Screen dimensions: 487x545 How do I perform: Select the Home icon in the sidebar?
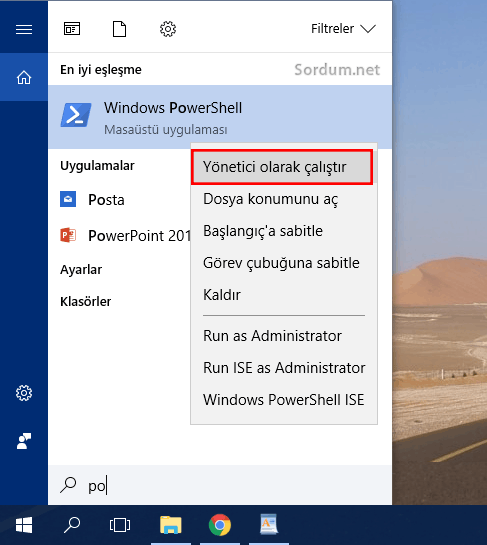[24, 77]
